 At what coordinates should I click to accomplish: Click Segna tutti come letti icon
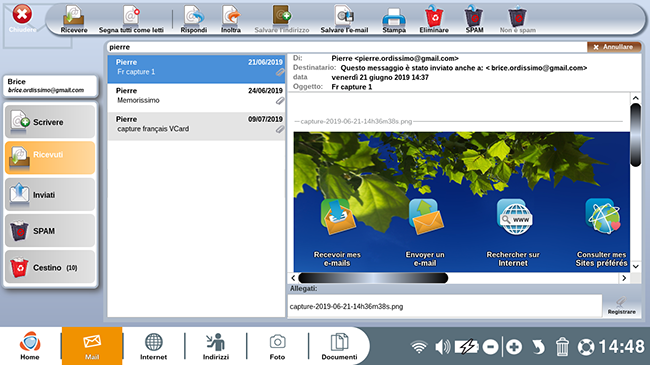(x=131, y=19)
